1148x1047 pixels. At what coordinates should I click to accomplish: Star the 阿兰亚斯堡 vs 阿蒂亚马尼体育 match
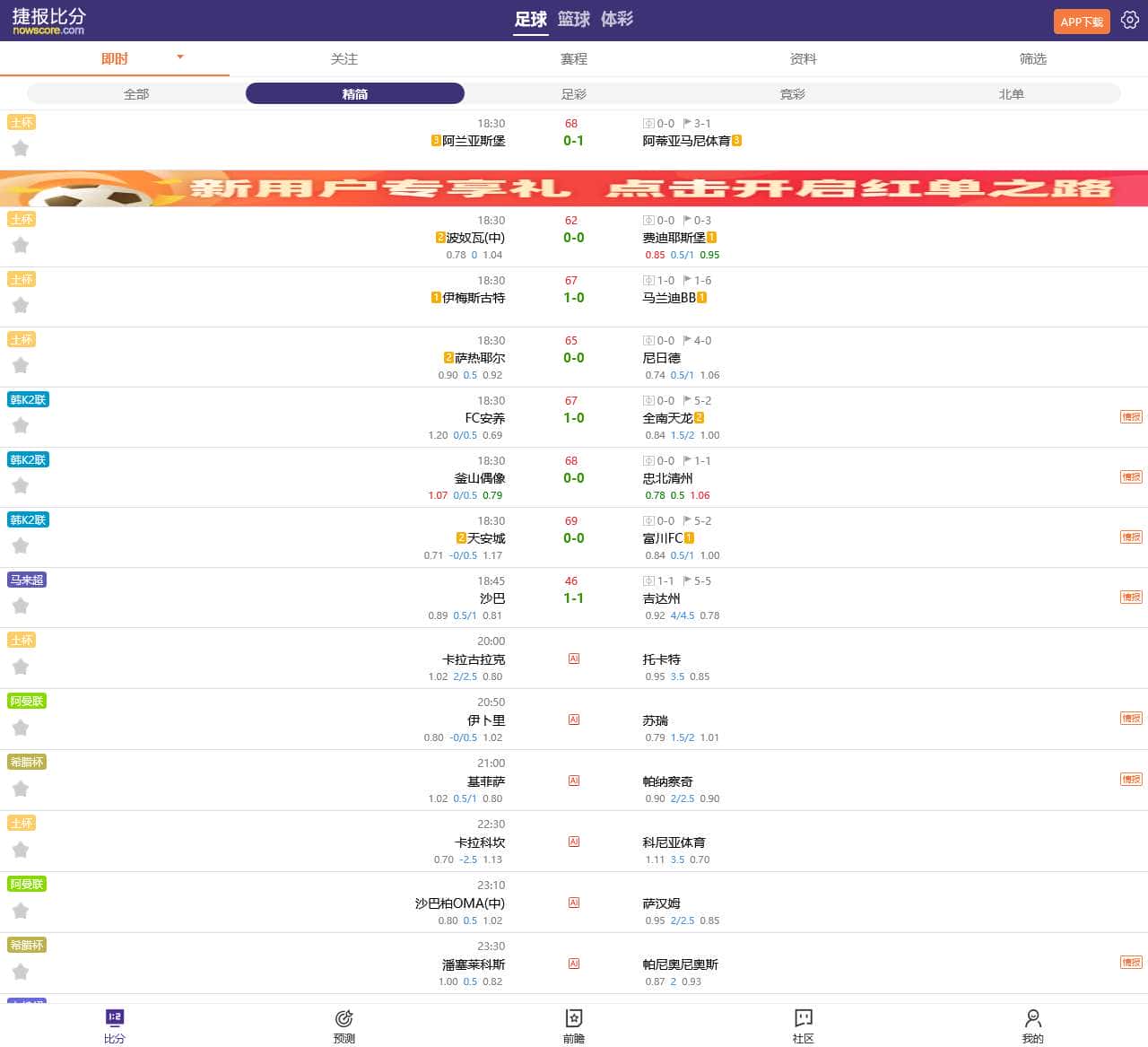[21, 149]
